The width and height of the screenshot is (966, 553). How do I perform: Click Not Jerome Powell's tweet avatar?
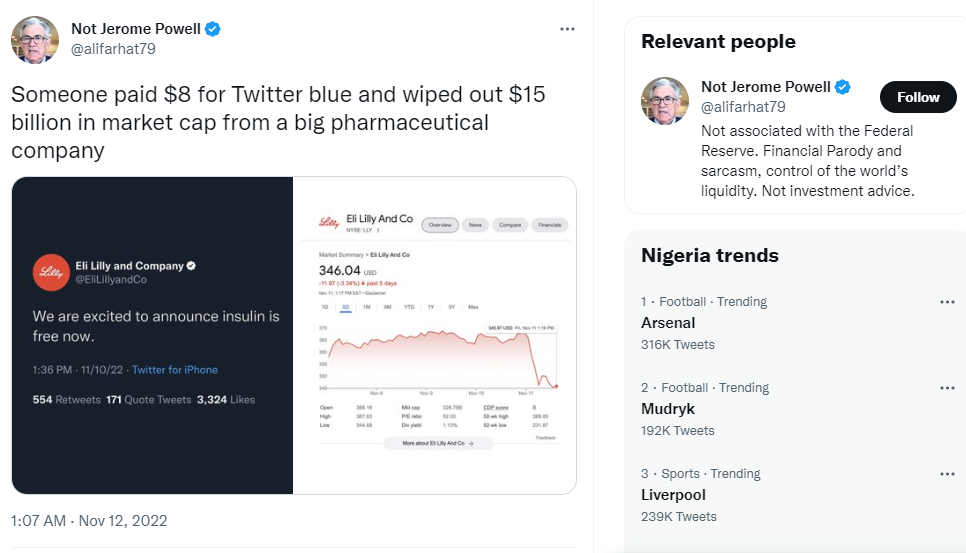pos(33,39)
